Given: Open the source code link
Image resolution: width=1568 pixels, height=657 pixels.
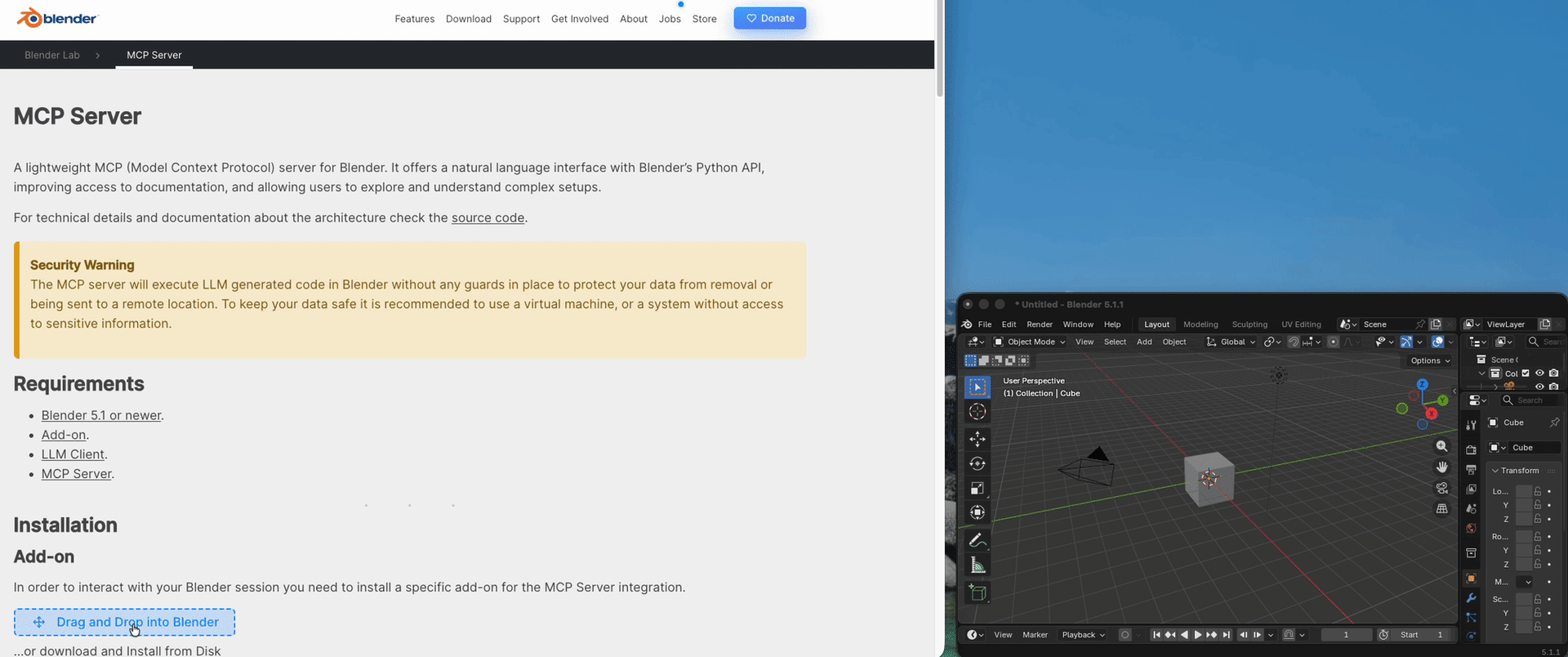Looking at the screenshot, I should point(488,217).
